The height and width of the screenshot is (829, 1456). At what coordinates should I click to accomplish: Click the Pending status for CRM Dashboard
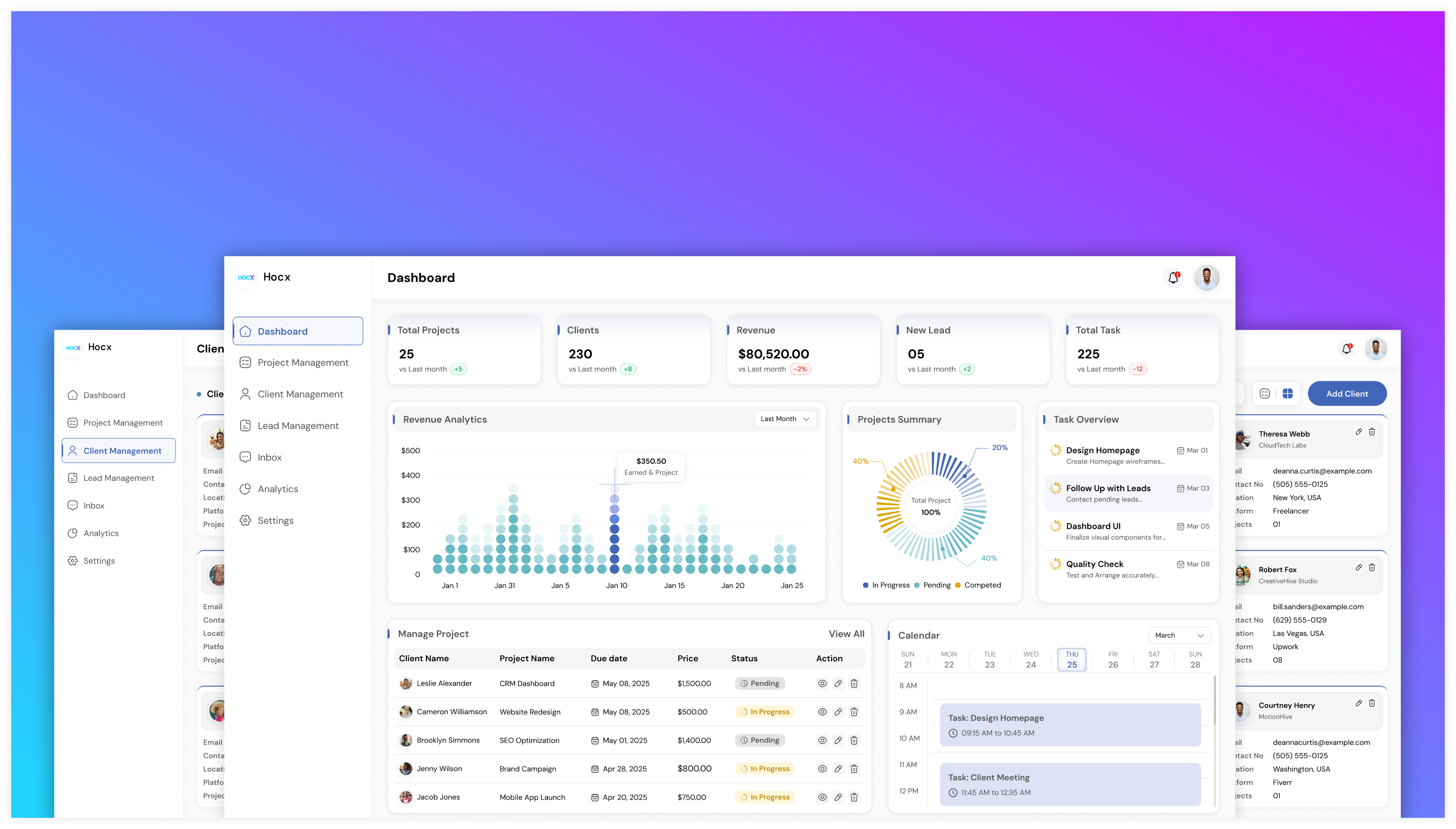tap(759, 683)
